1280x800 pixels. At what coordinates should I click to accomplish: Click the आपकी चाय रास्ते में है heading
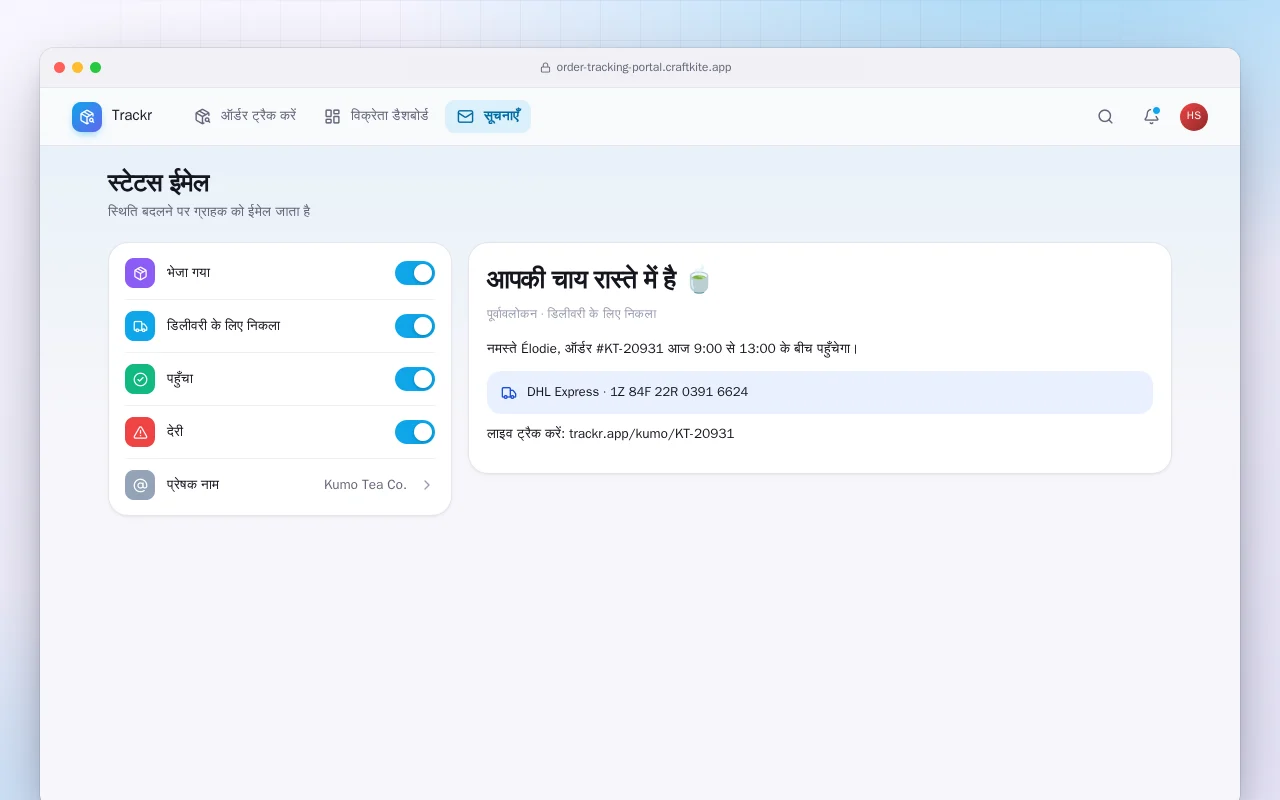tap(582, 280)
